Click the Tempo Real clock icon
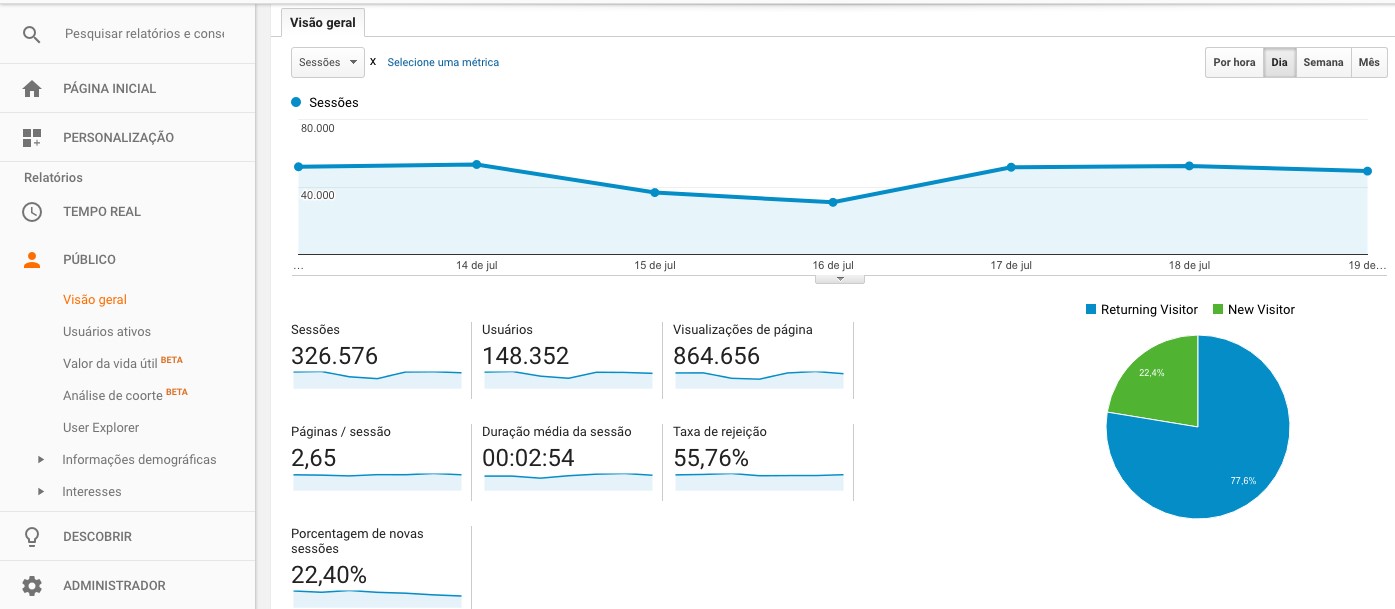The image size is (1395, 609). (x=31, y=211)
